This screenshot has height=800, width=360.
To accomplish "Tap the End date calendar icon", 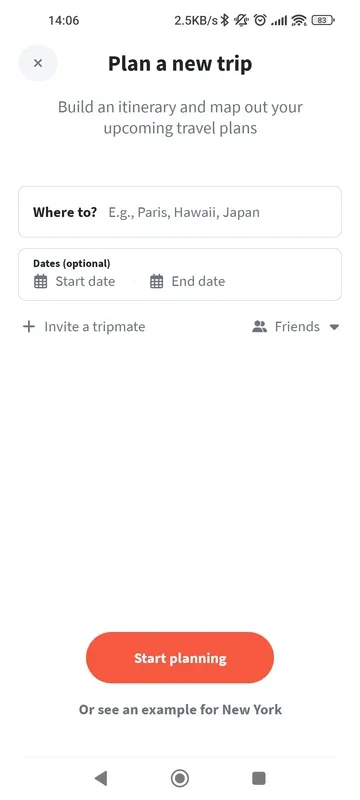I will click(x=157, y=281).
